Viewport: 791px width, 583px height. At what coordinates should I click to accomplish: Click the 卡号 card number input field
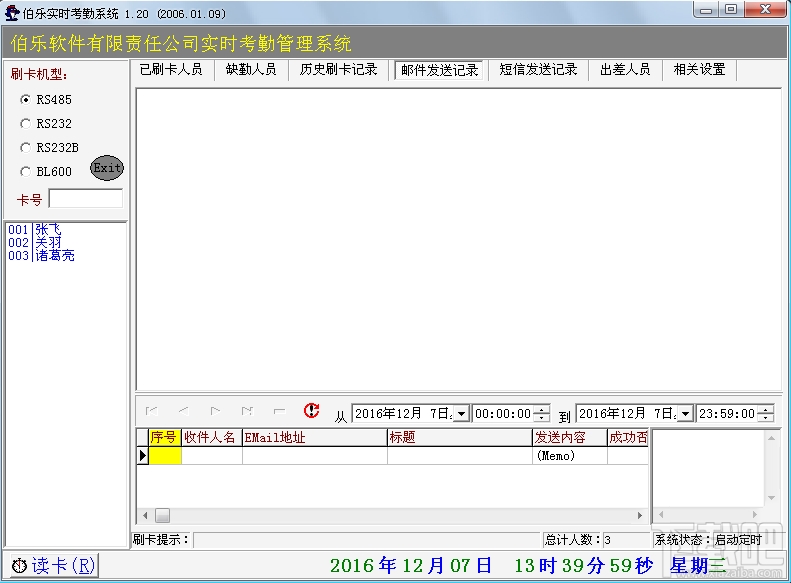[x=86, y=198]
